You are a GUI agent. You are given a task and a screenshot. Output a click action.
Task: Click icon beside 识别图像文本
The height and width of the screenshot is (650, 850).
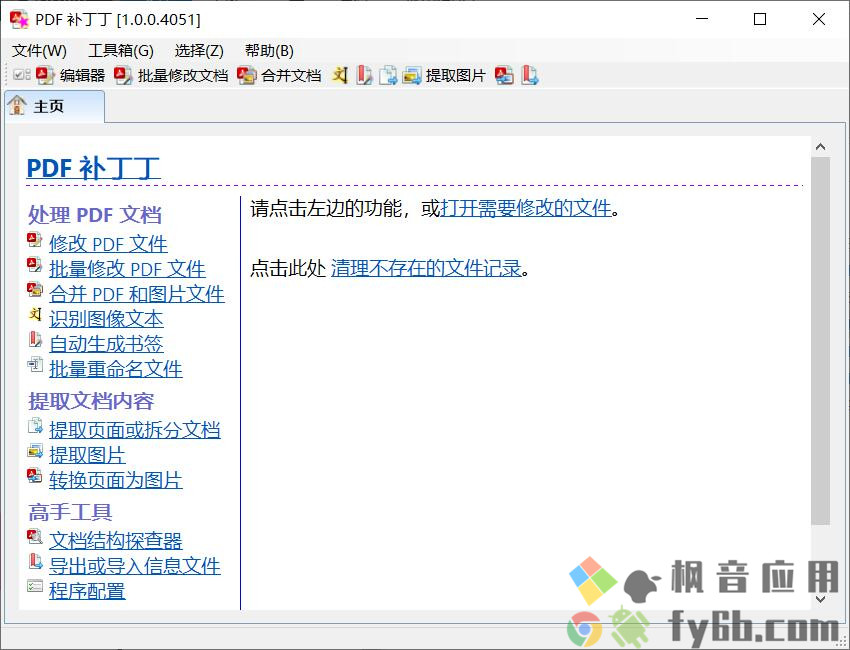[x=35, y=314]
